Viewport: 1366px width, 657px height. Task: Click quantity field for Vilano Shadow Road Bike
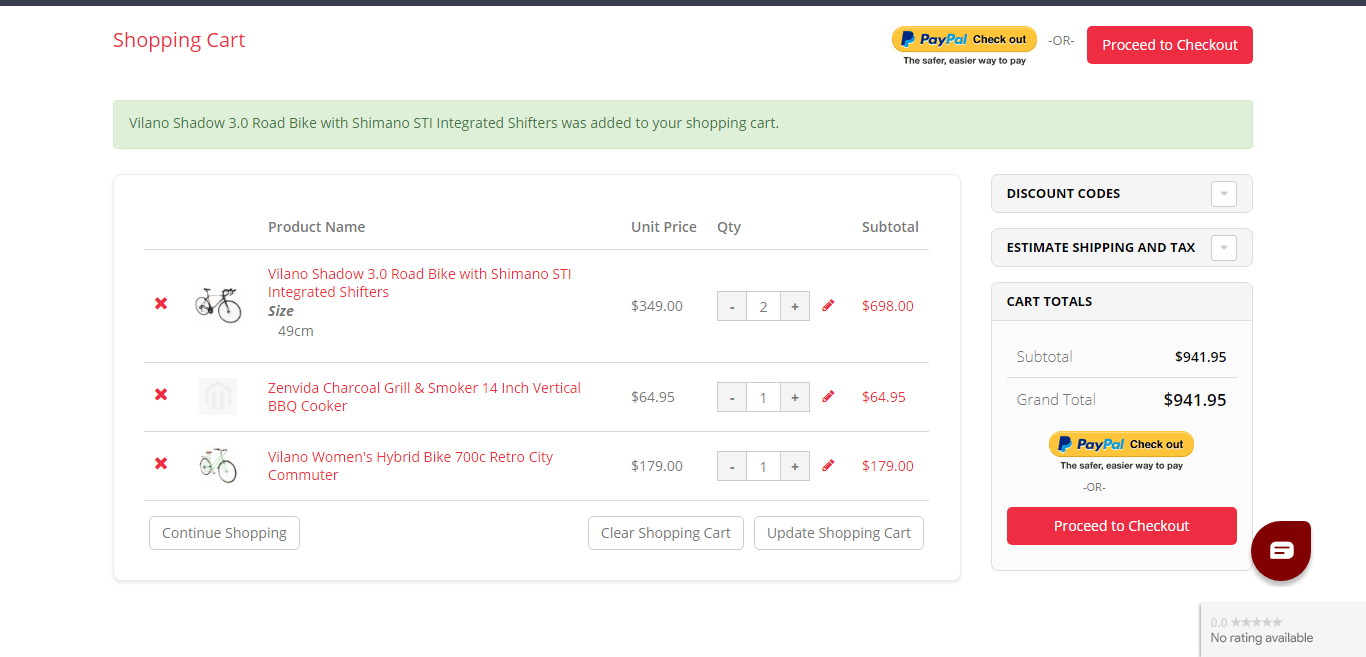click(x=763, y=306)
